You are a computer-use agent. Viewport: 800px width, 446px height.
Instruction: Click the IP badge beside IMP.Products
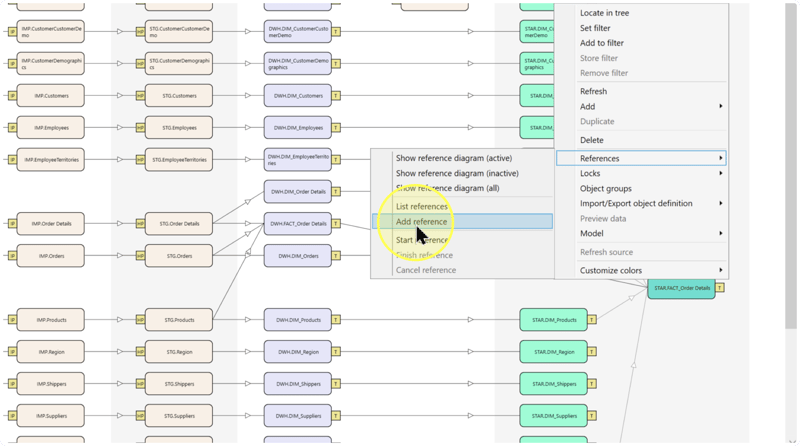pyautogui.click(x=12, y=320)
